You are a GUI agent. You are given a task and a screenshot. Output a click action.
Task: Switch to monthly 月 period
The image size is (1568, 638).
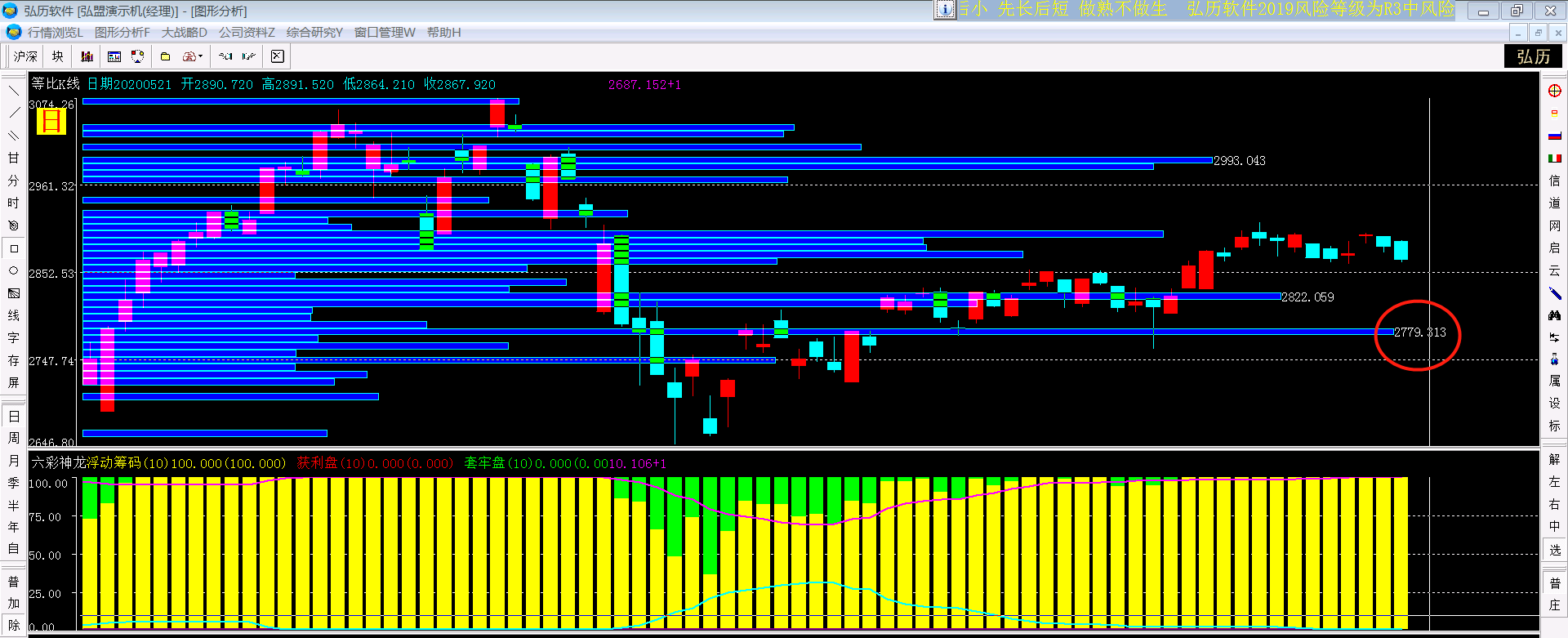(x=14, y=461)
